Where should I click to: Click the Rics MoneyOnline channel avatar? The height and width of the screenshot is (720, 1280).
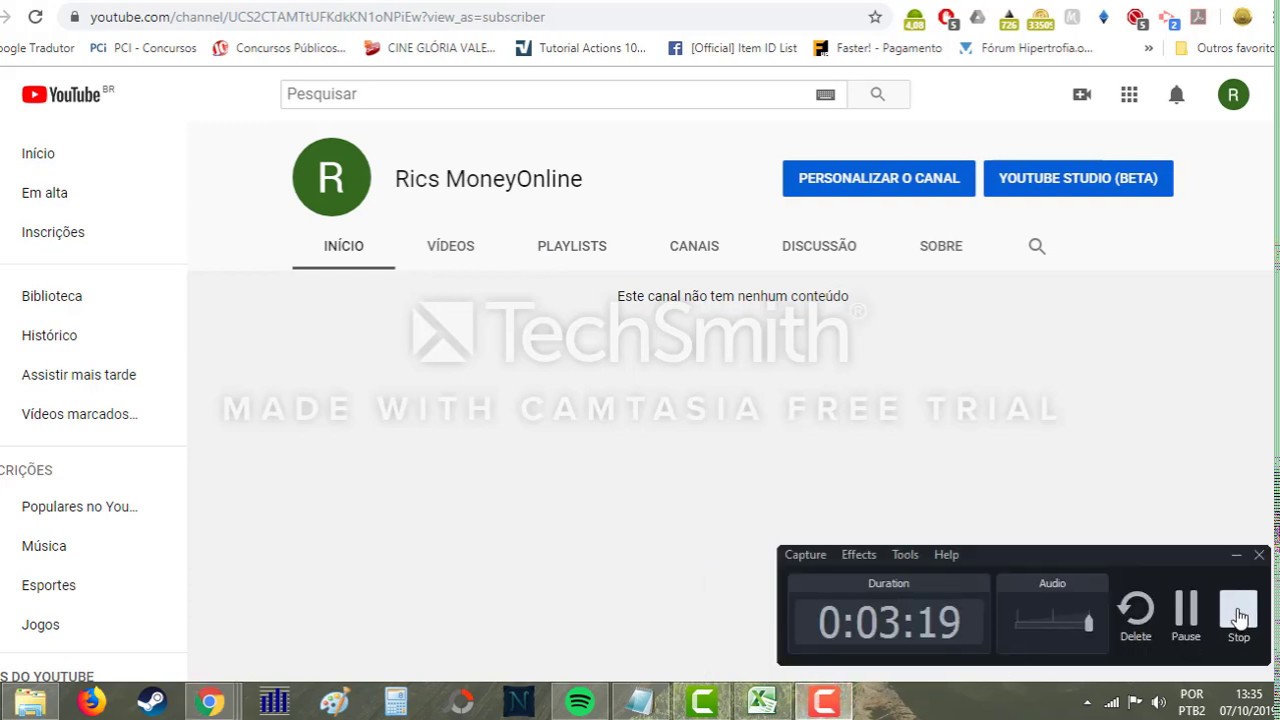(331, 177)
